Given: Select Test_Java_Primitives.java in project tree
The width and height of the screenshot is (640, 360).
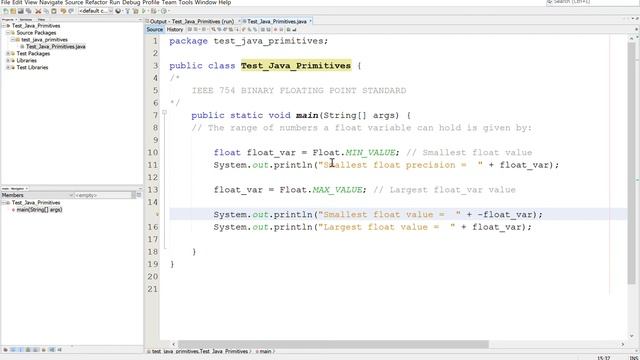Looking at the screenshot, I should coord(56,47).
